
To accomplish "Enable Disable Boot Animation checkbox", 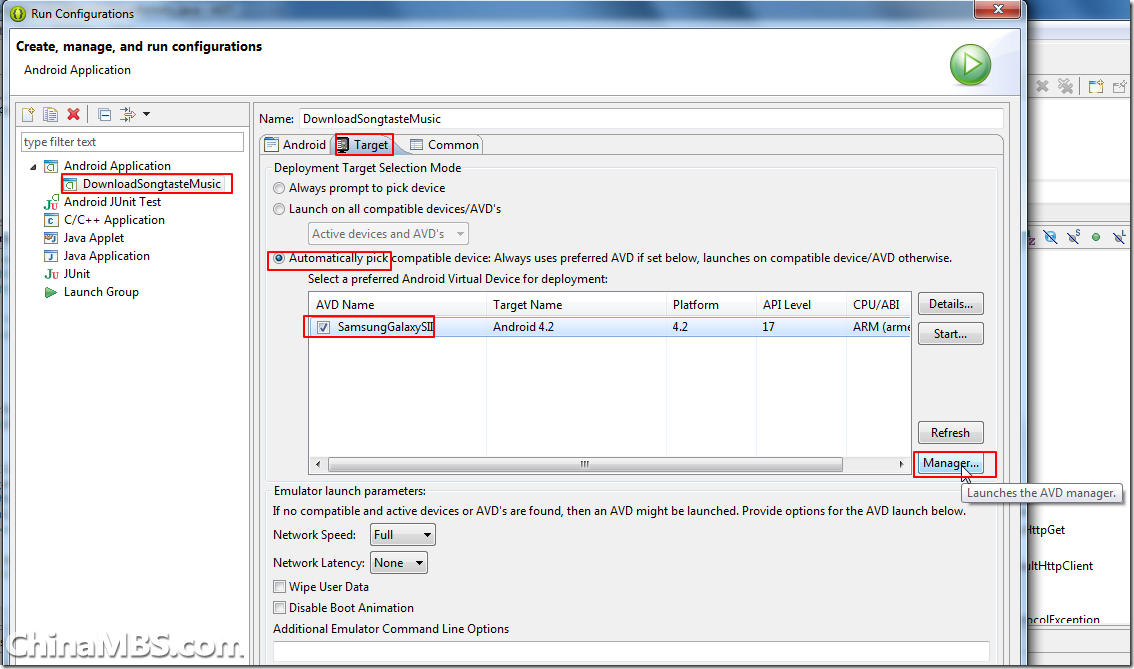I will click(x=279, y=608).
